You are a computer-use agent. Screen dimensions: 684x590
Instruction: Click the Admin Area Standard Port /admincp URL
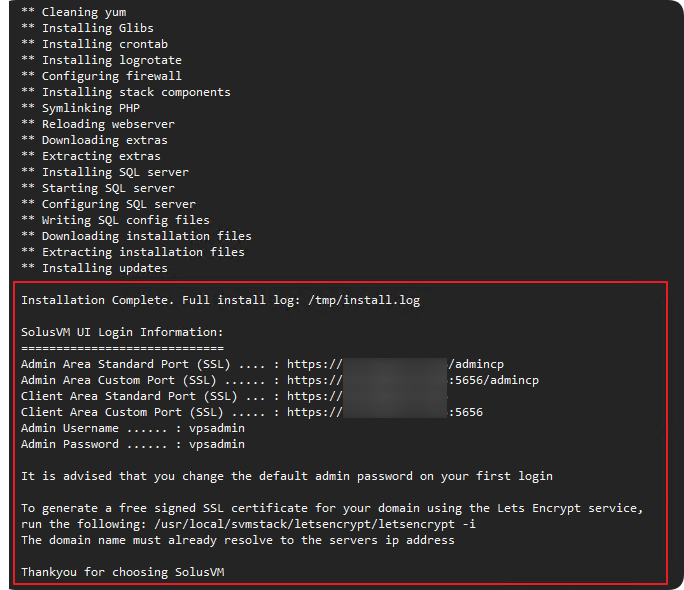point(395,365)
